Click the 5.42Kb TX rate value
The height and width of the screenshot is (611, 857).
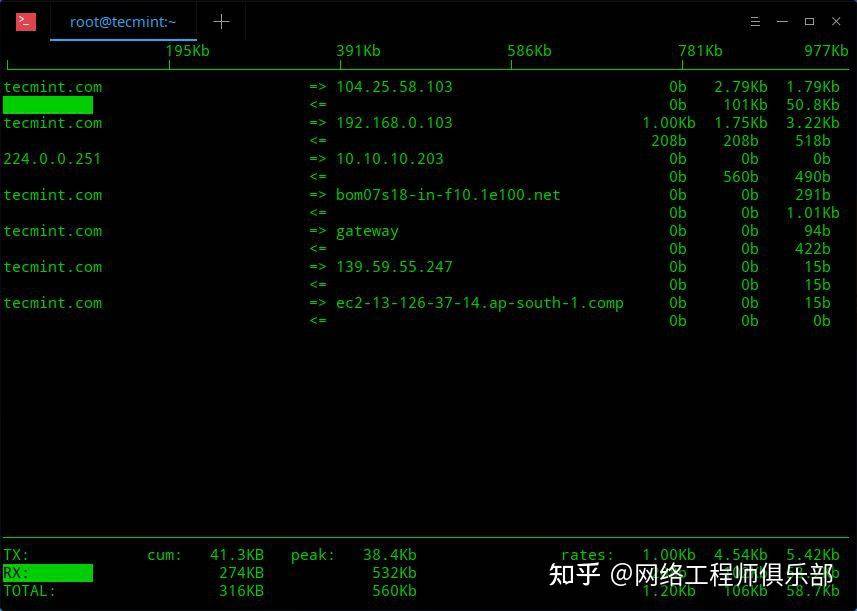tap(813, 555)
